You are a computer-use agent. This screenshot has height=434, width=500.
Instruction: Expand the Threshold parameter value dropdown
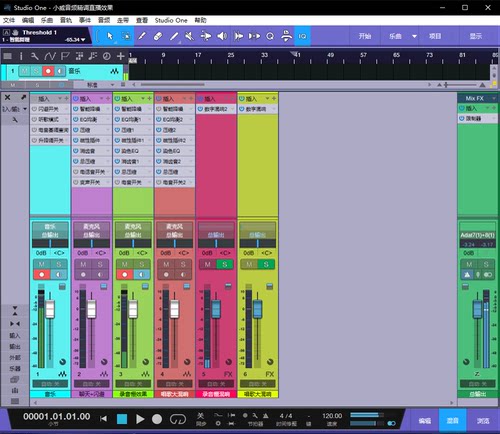(x=83, y=40)
